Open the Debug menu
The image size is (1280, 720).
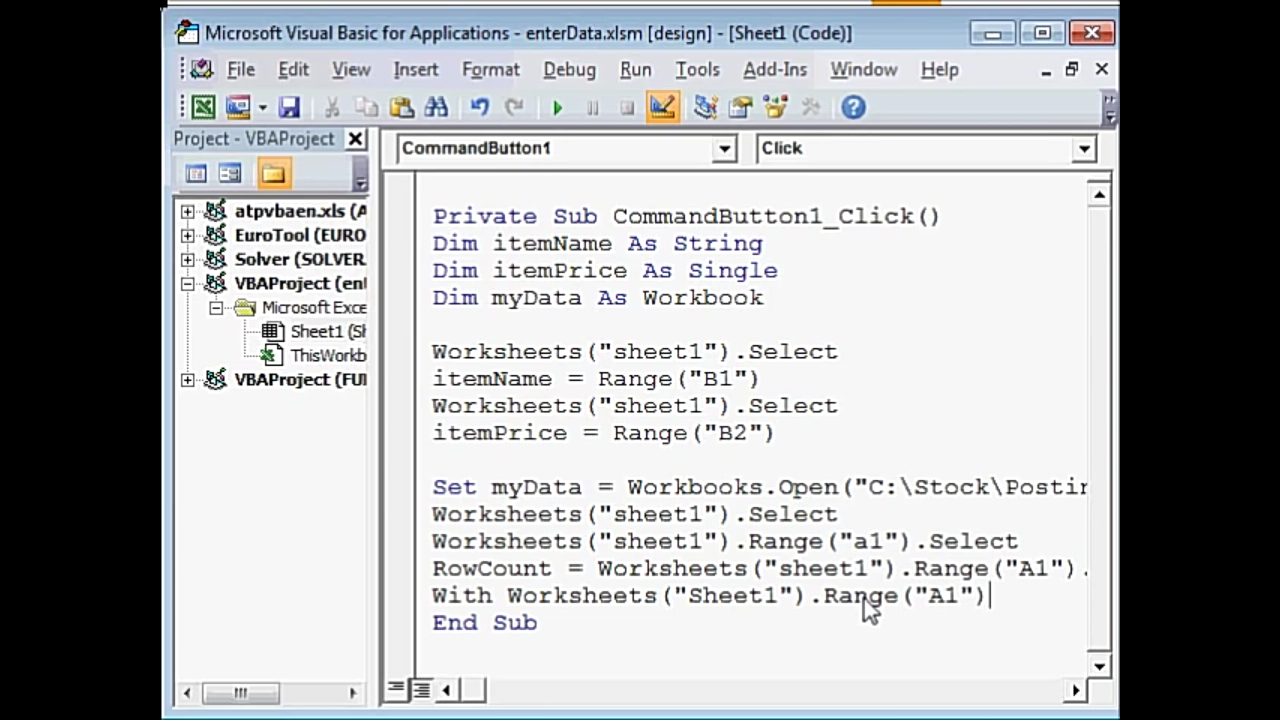pos(569,69)
